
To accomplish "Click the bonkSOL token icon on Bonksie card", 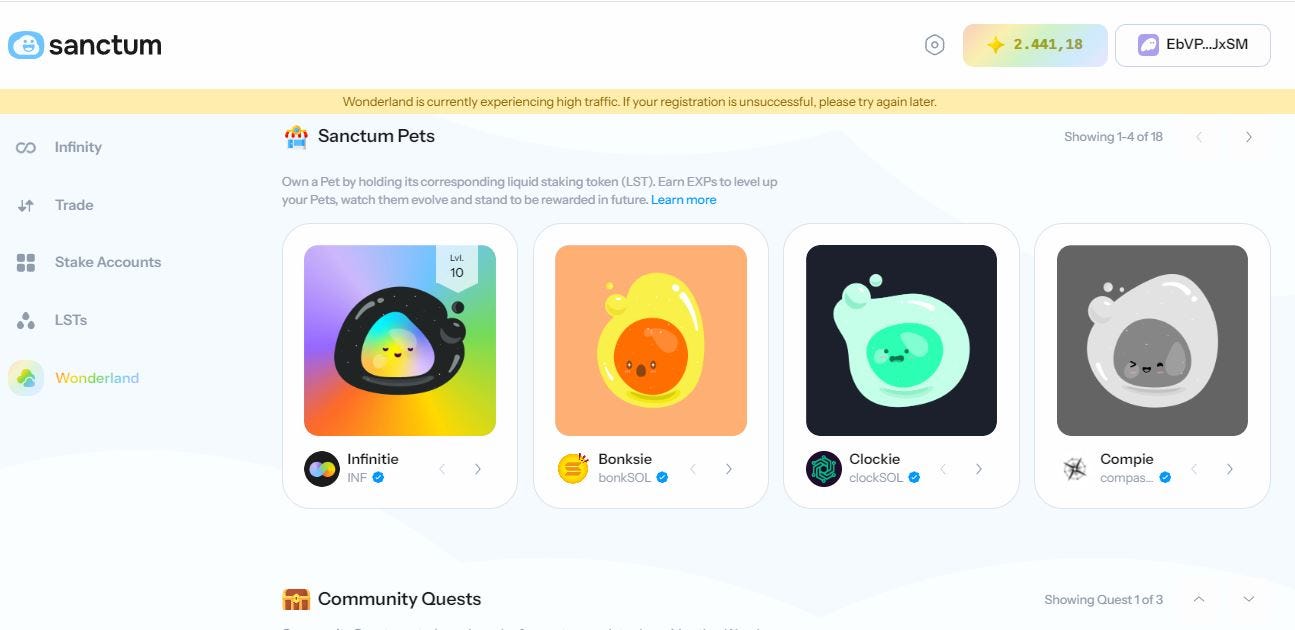I will pyautogui.click(x=571, y=468).
